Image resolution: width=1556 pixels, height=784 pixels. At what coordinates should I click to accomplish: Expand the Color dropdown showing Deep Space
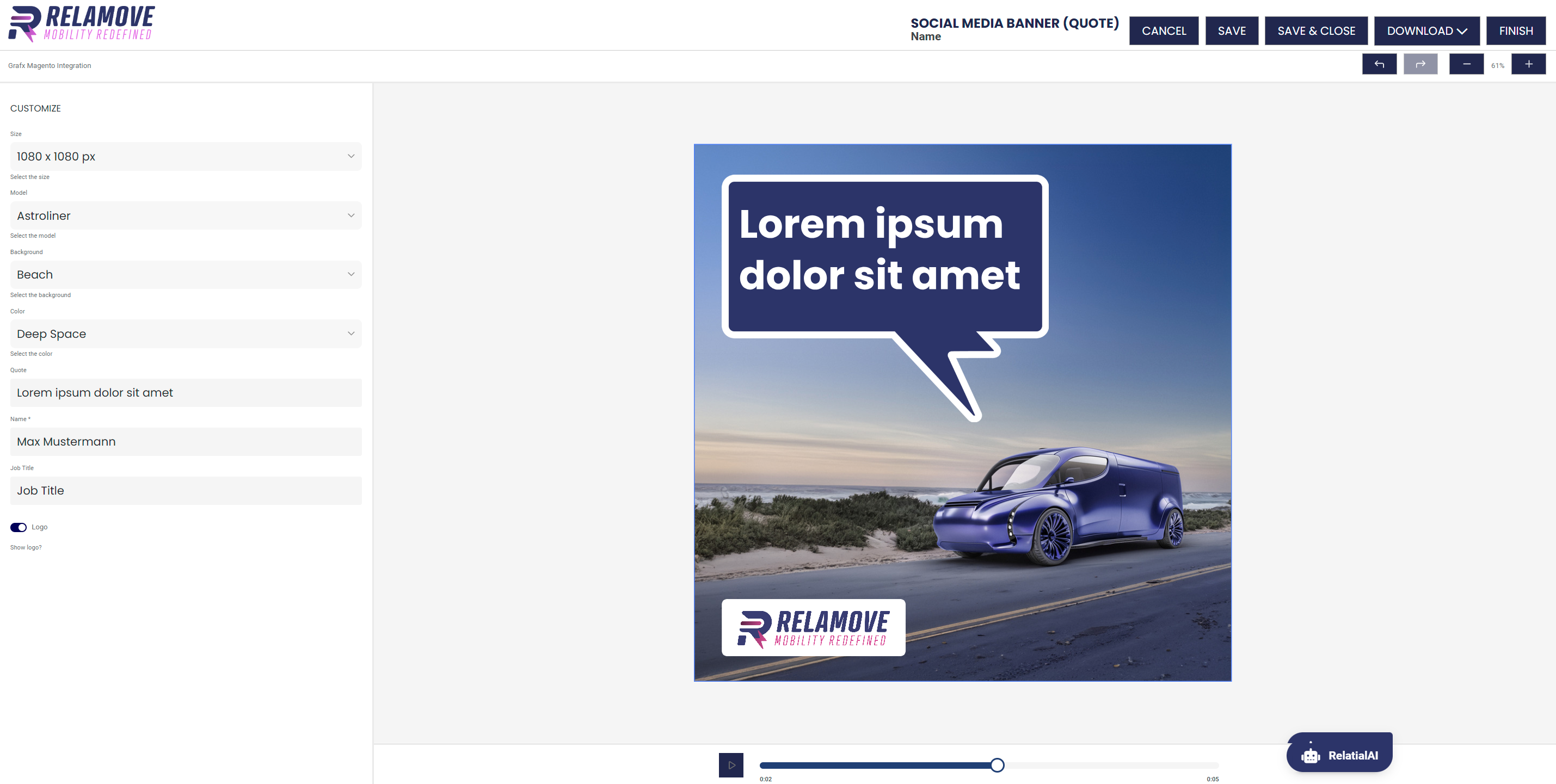tap(186, 334)
